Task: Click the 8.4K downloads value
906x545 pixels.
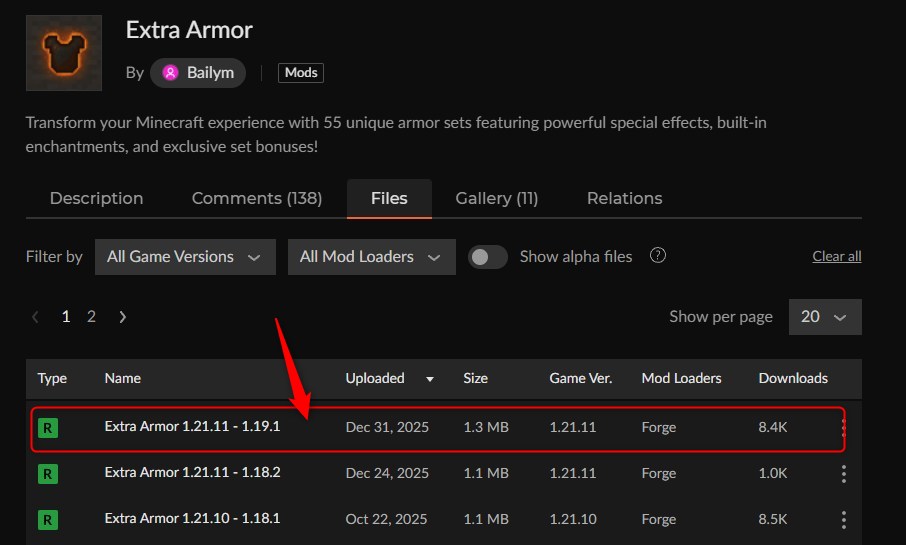Action: click(773, 427)
